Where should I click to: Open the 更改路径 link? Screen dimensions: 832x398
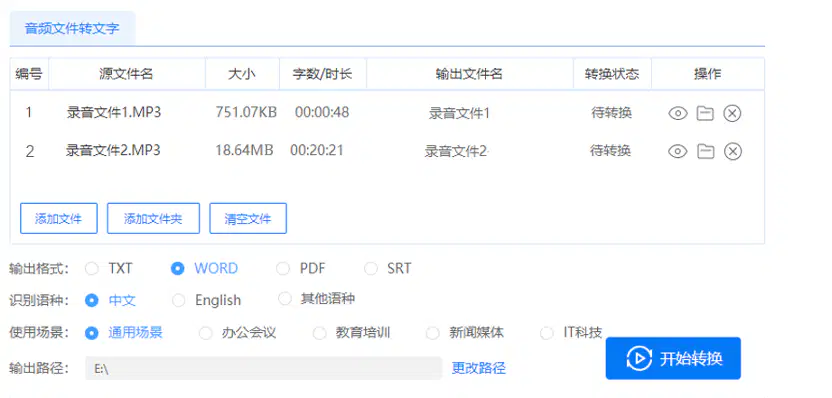[x=479, y=368]
